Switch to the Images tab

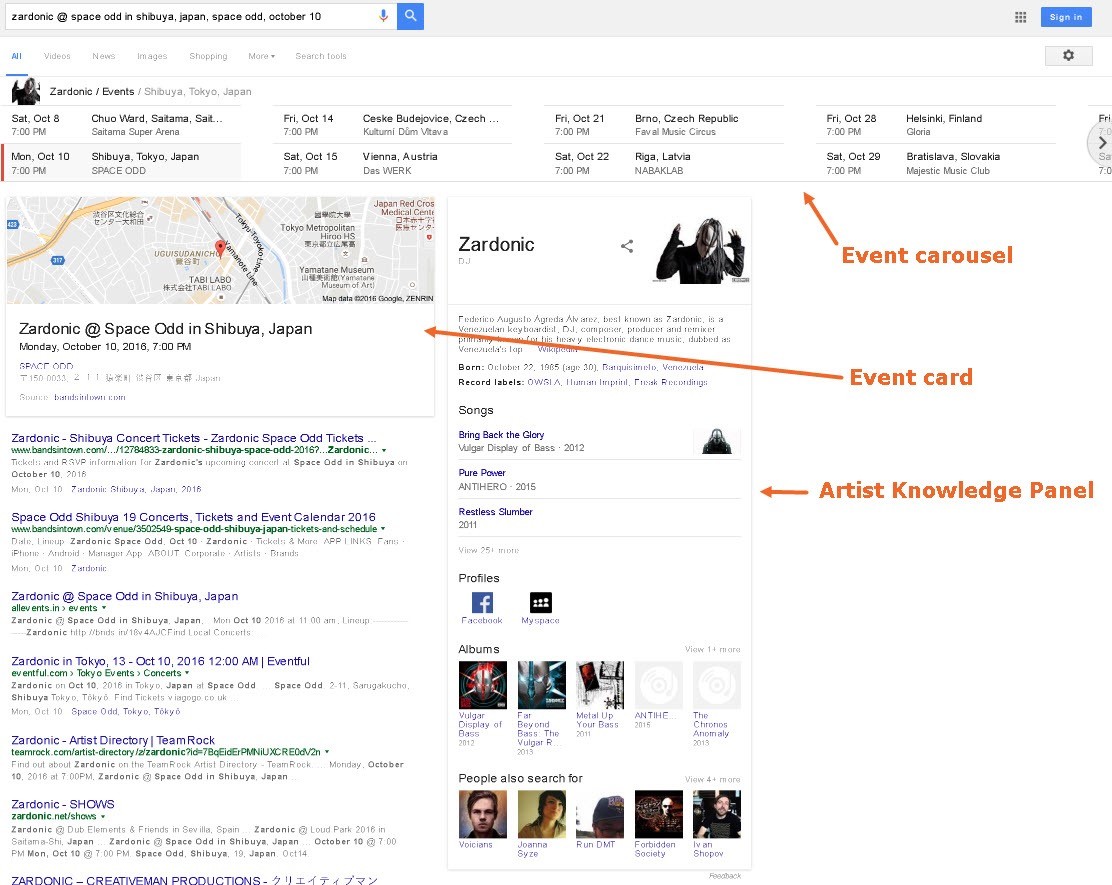[x=152, y=56]
